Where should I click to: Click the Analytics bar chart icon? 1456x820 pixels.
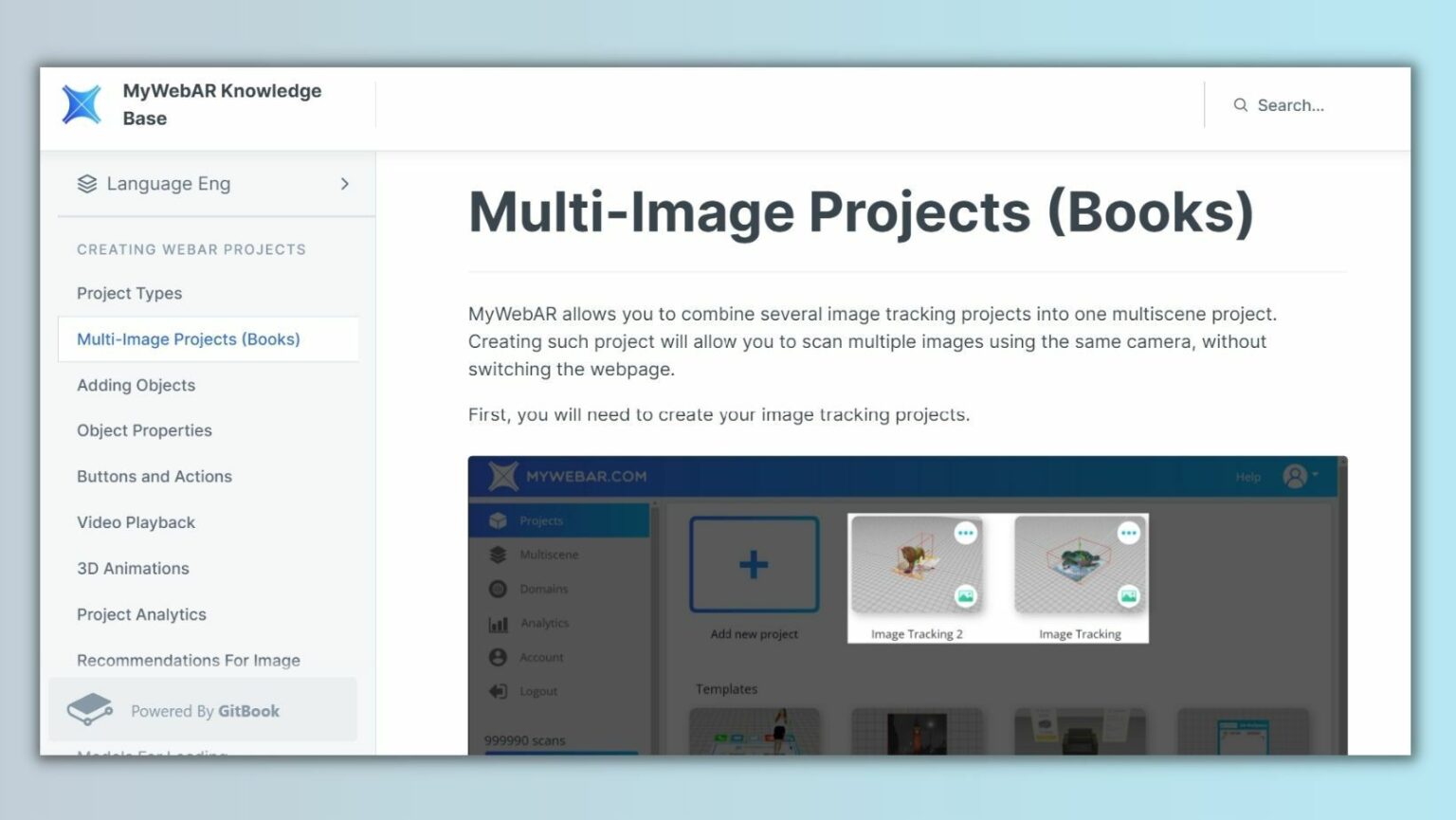[498, 623]
